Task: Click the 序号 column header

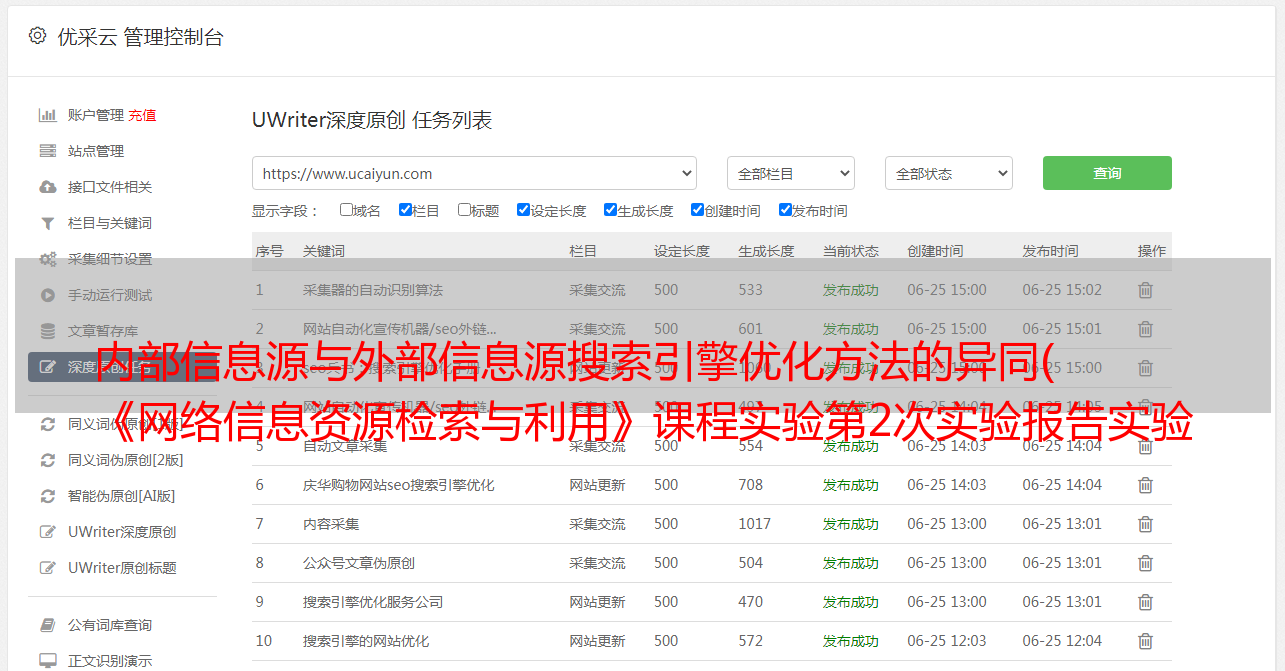Action: pyautogui.click(x=270, y=251)
